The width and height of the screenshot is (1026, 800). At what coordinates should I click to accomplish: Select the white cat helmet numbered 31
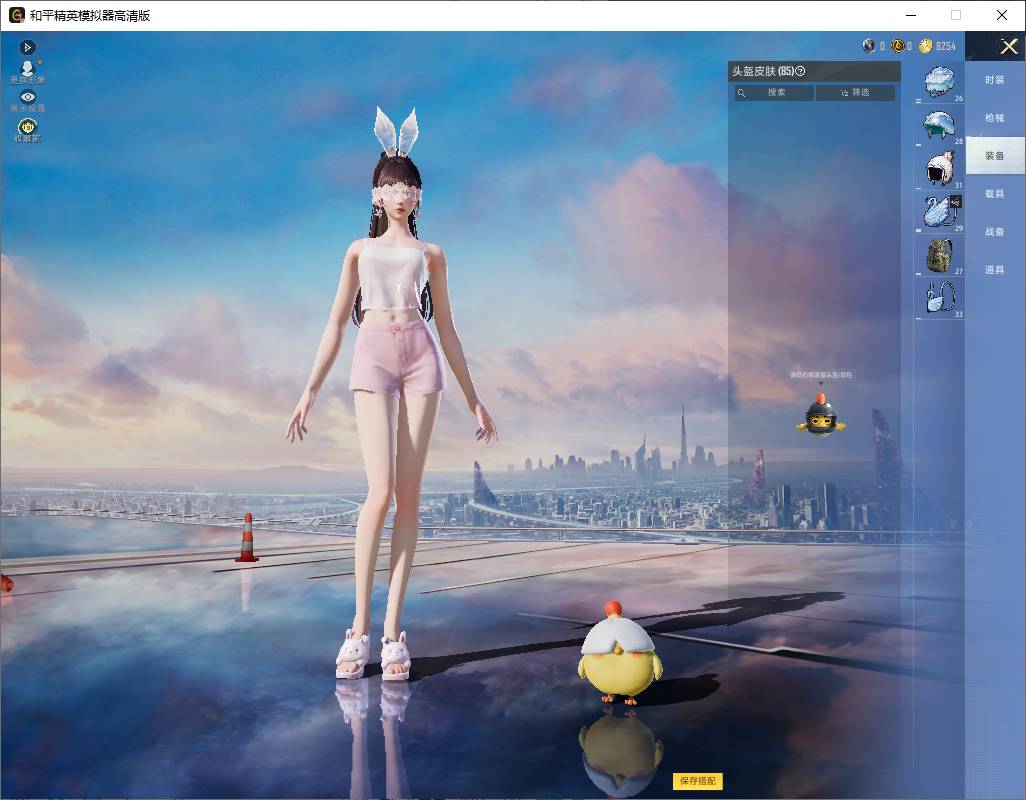click(940, 169)
